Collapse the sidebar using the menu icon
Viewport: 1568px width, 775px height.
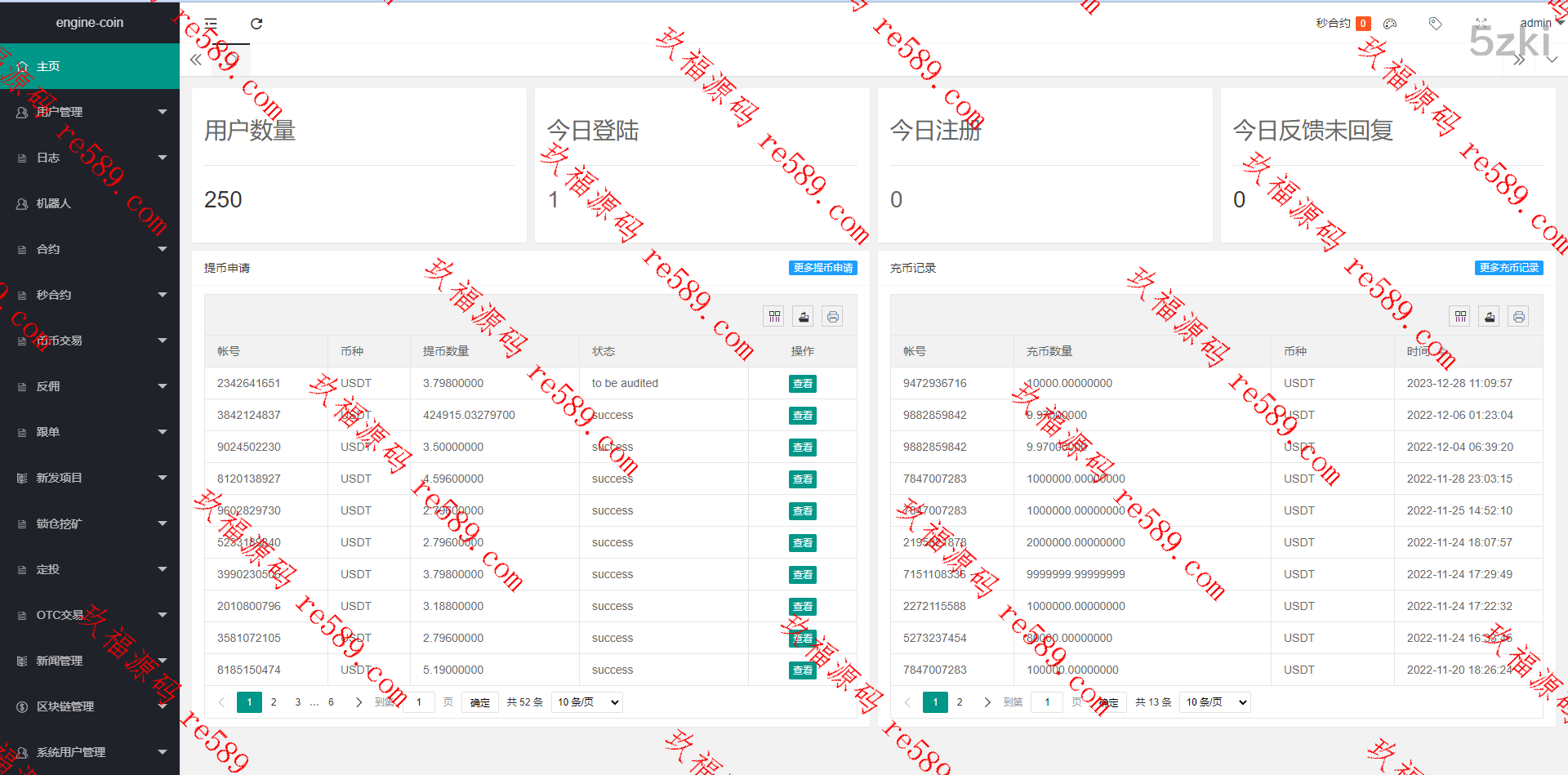pyautogui.click(x=211, y=24)
